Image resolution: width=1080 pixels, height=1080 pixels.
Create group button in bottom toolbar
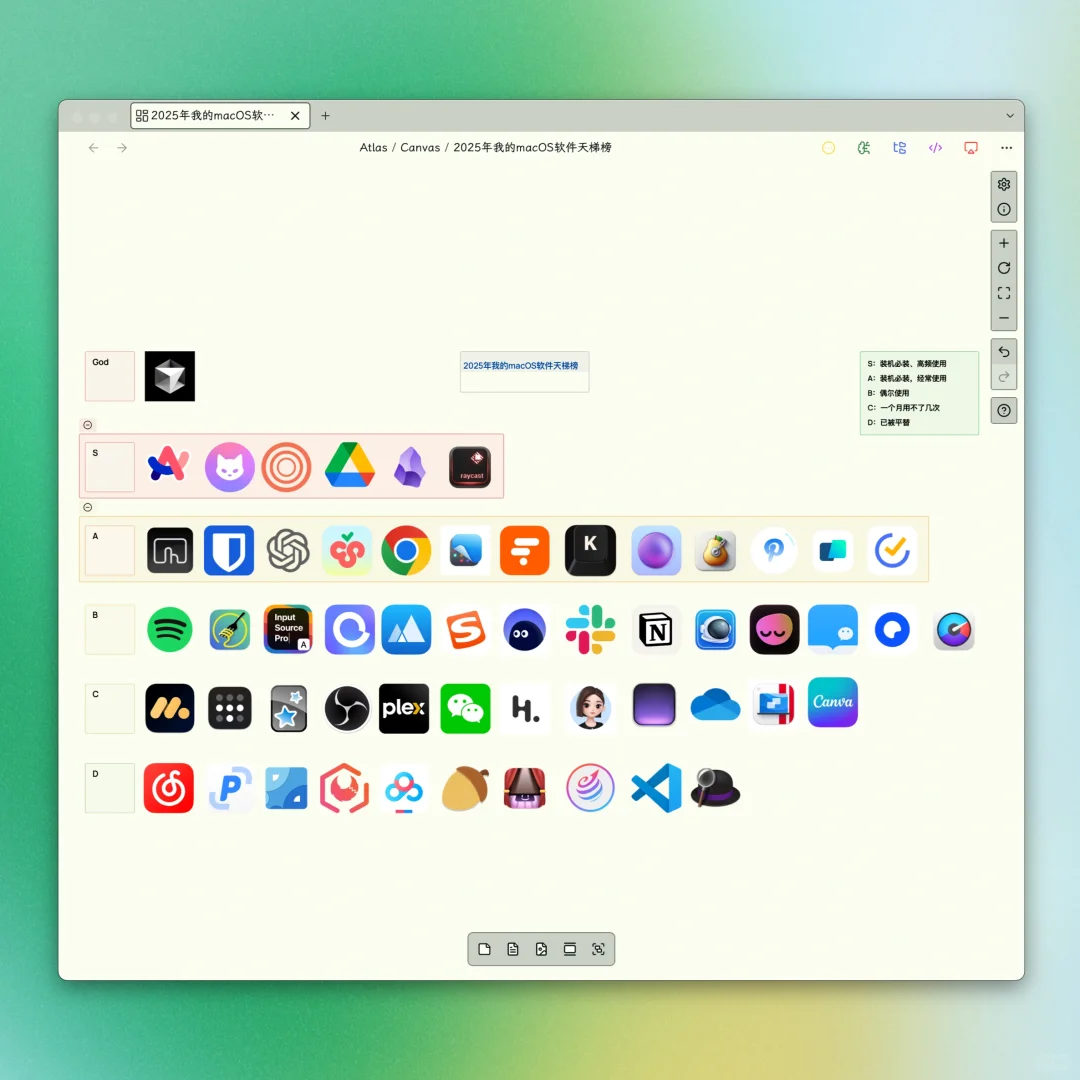coord(570,949)
